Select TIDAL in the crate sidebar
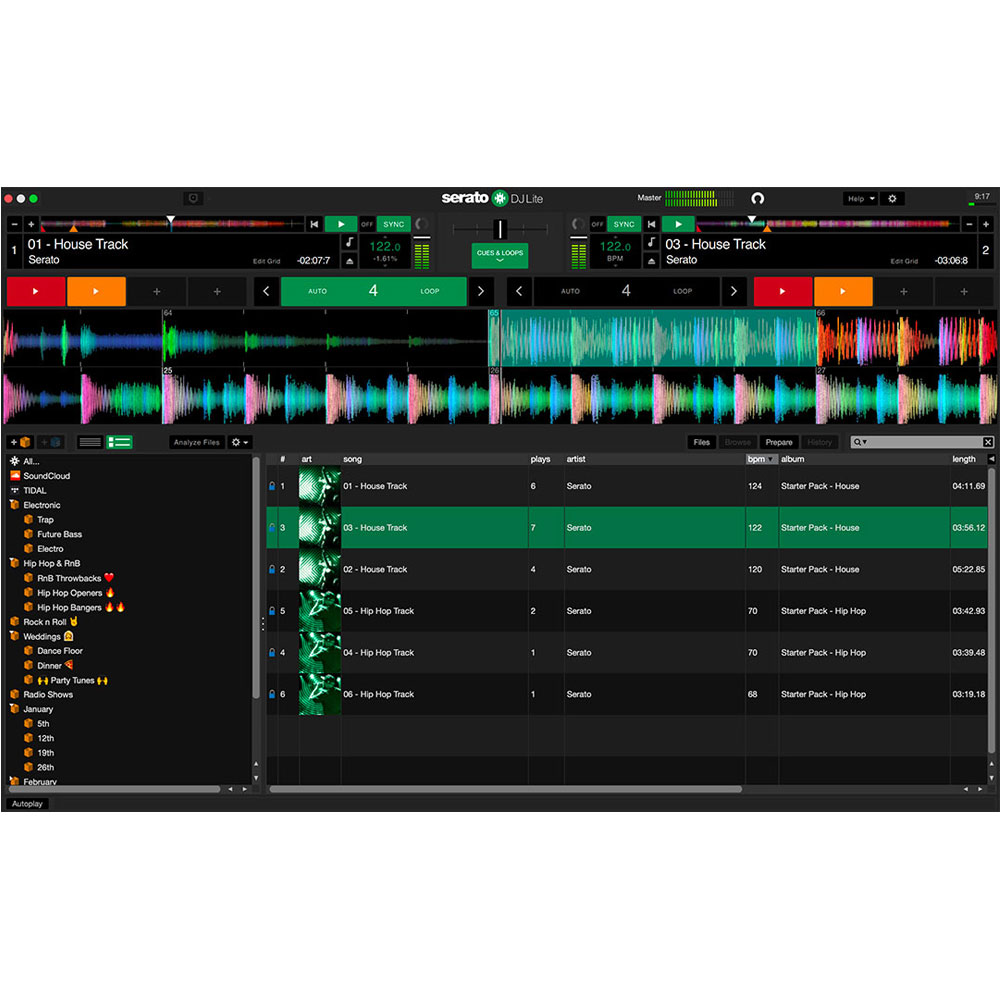 [34, 490]
